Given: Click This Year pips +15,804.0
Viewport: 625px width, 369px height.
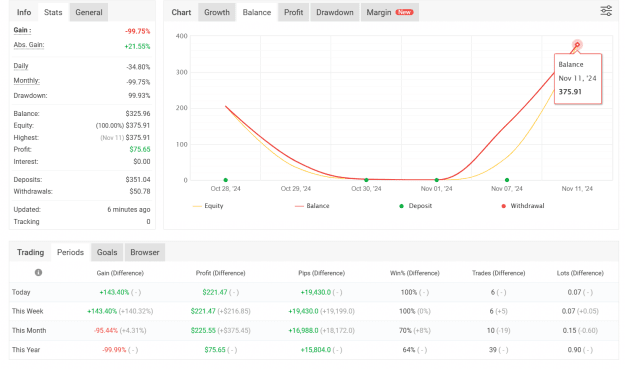Looking at the screenshot, I should click(x=316, y=350).
